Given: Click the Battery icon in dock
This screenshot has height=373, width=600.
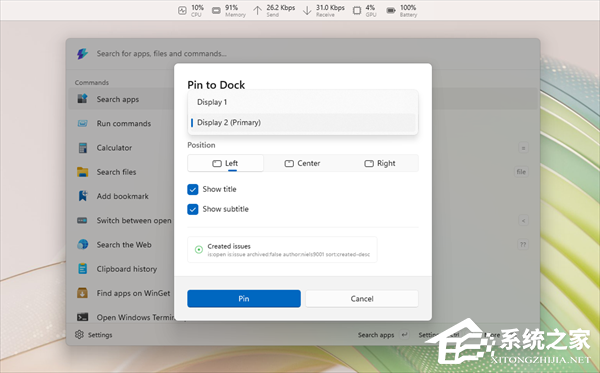Looking at the screenshot, I should [391, 10].
